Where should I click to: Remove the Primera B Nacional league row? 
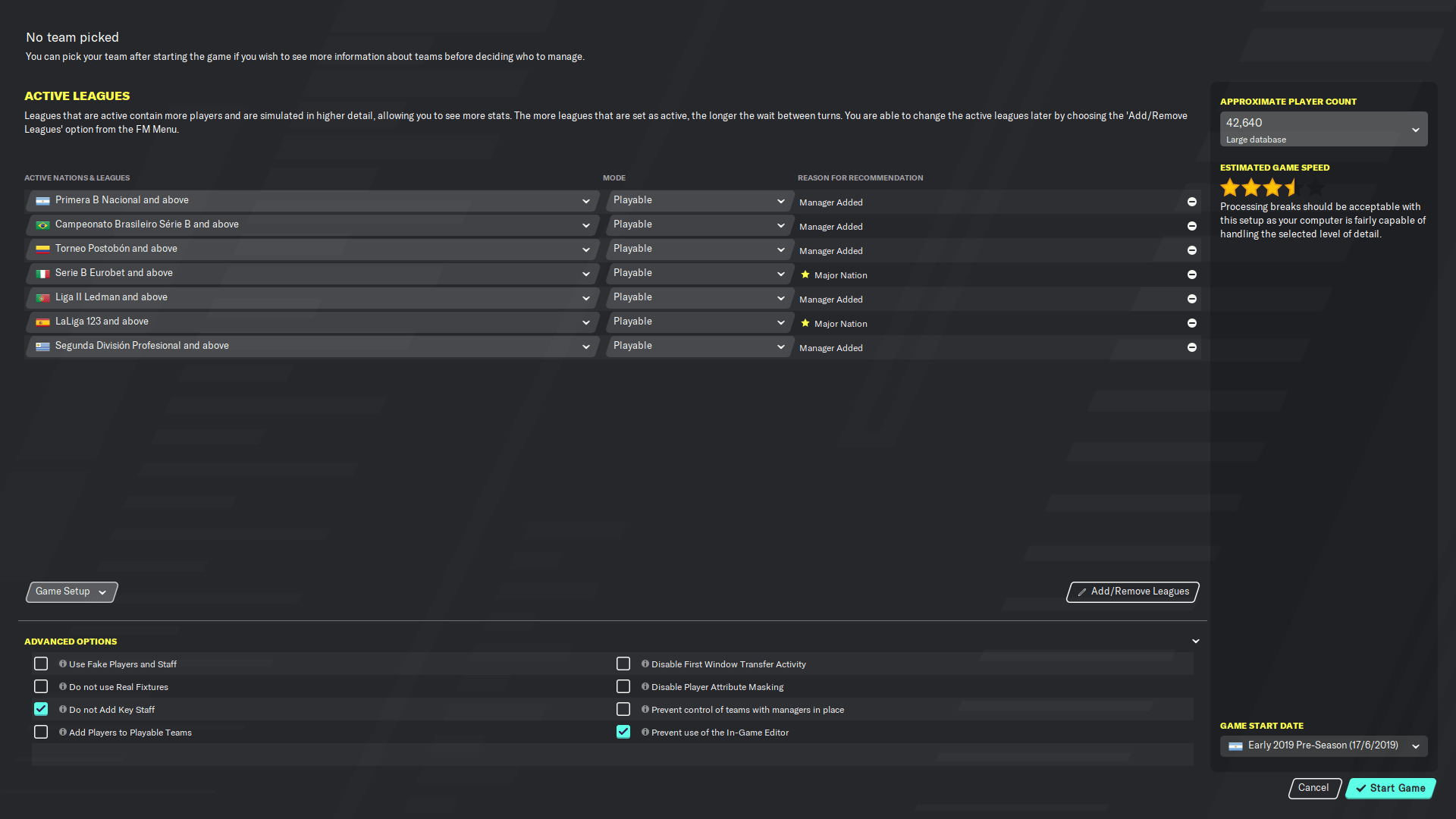pos(1192,202)
